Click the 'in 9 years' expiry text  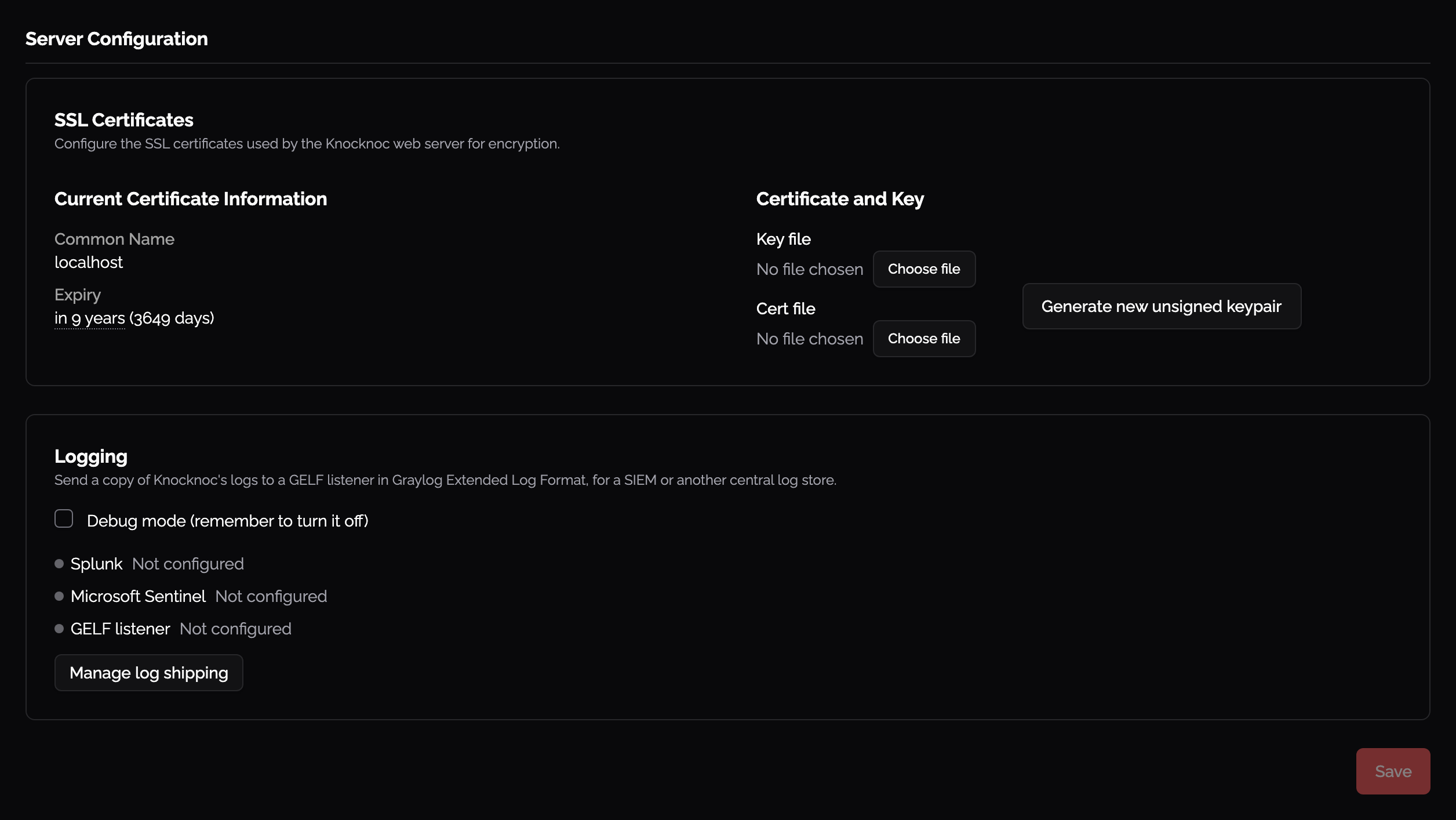(x=90, y=318)
